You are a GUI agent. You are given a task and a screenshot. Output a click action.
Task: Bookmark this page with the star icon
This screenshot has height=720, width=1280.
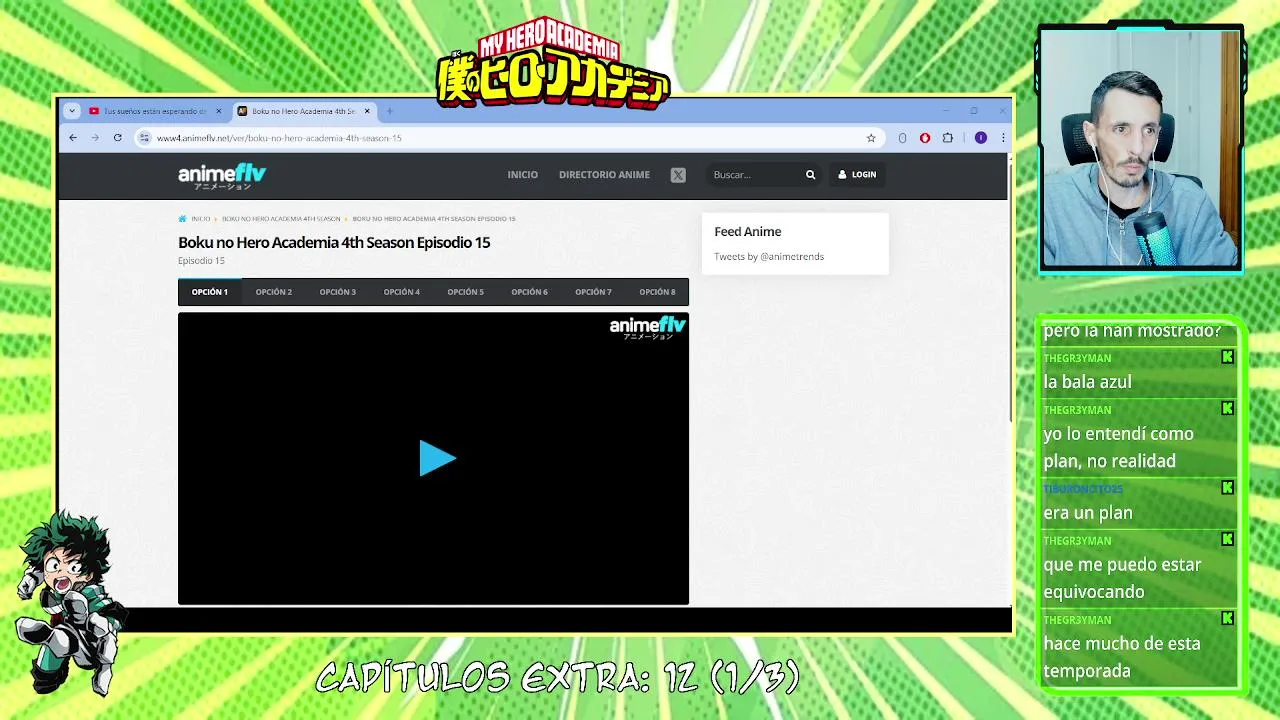(x=871, y=138)
